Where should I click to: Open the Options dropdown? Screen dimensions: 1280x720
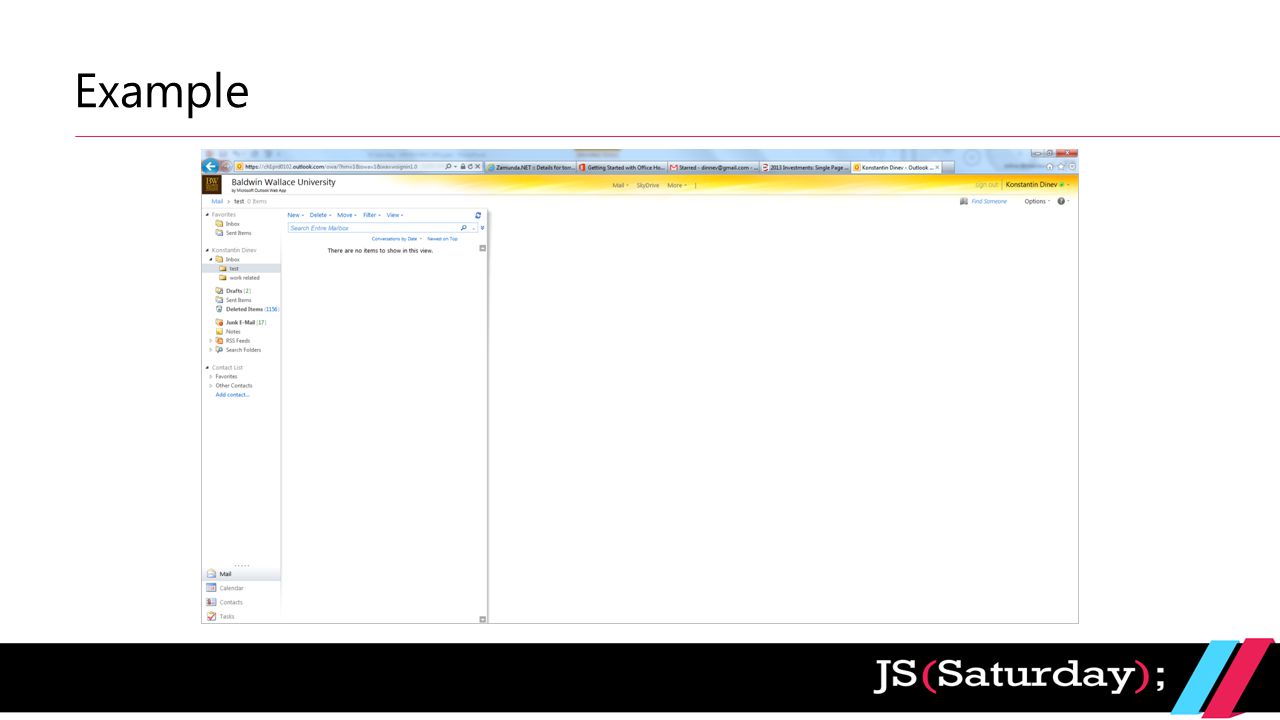[x=1037, y=201]
